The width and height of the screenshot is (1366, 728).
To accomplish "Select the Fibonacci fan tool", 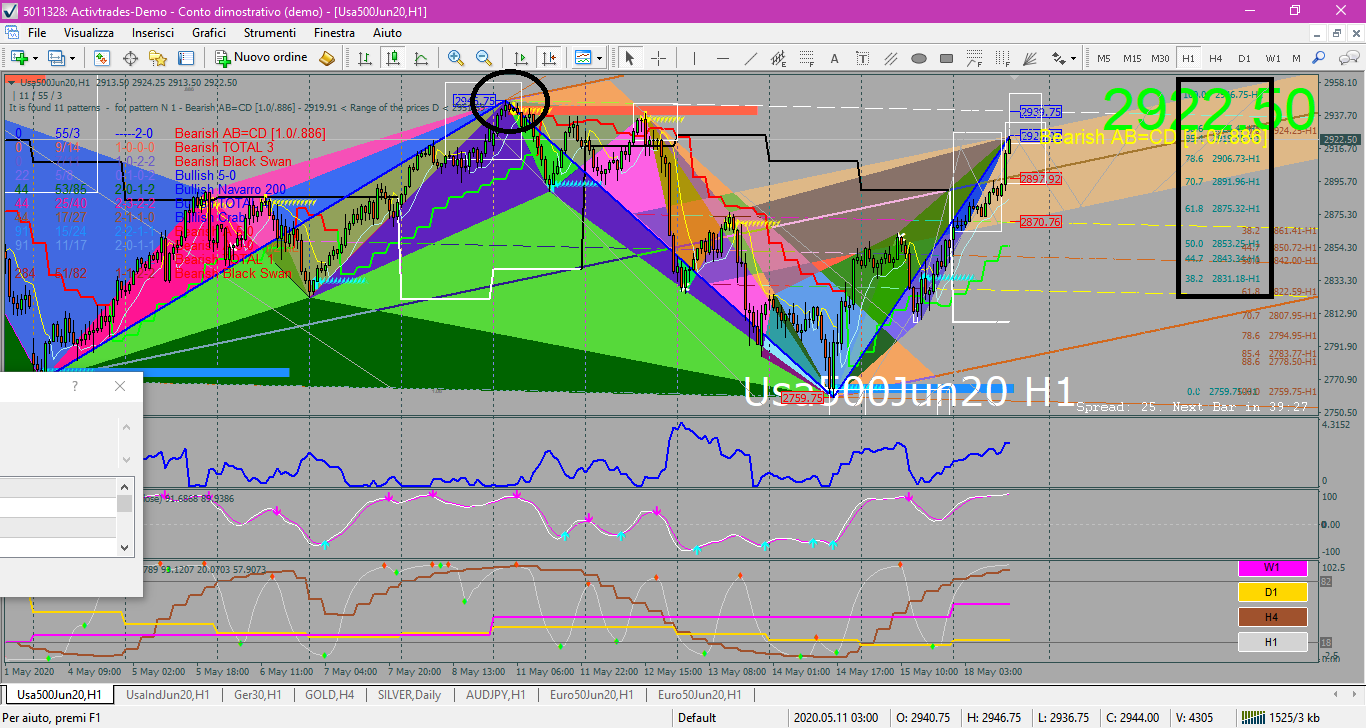I will click(x=1030, y=58).
